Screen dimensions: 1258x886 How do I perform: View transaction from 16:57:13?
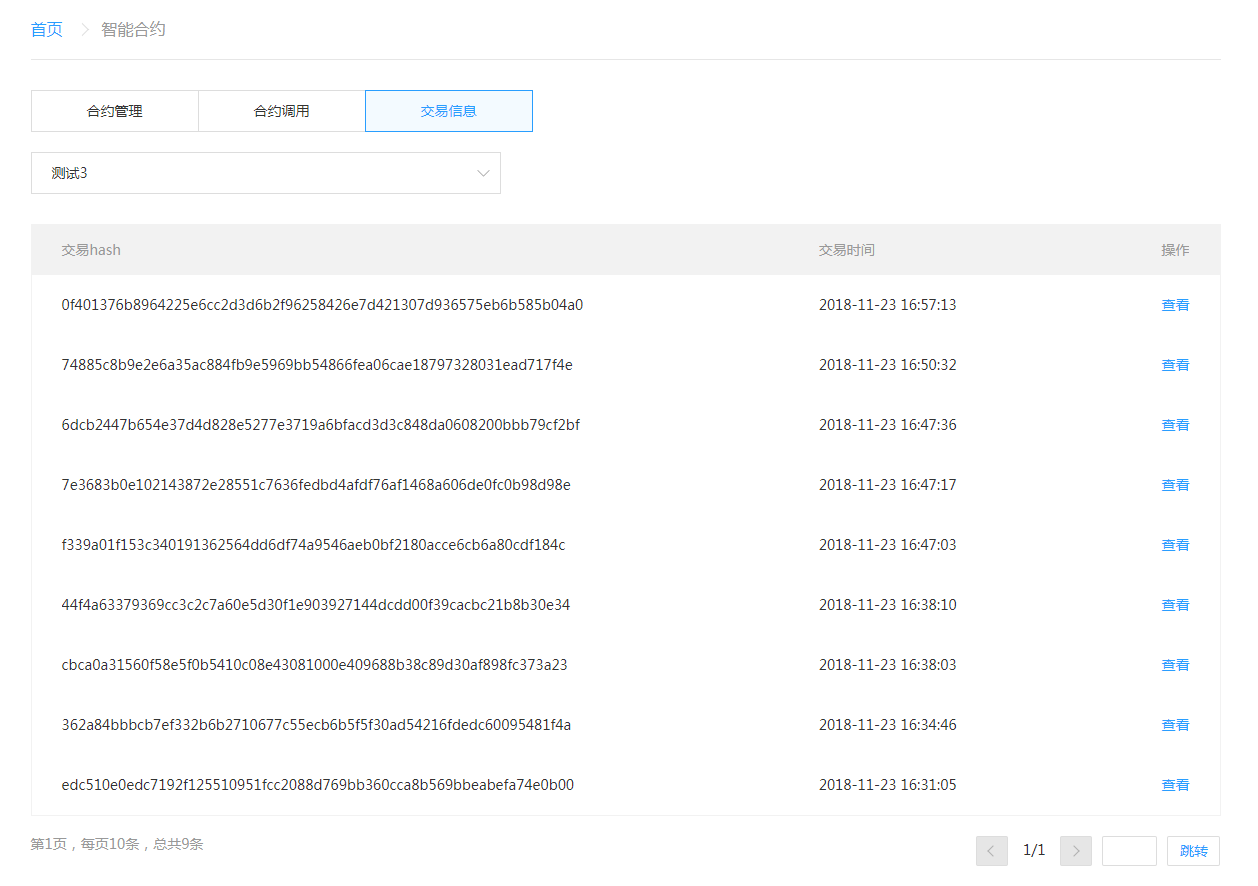[1175, 305]
